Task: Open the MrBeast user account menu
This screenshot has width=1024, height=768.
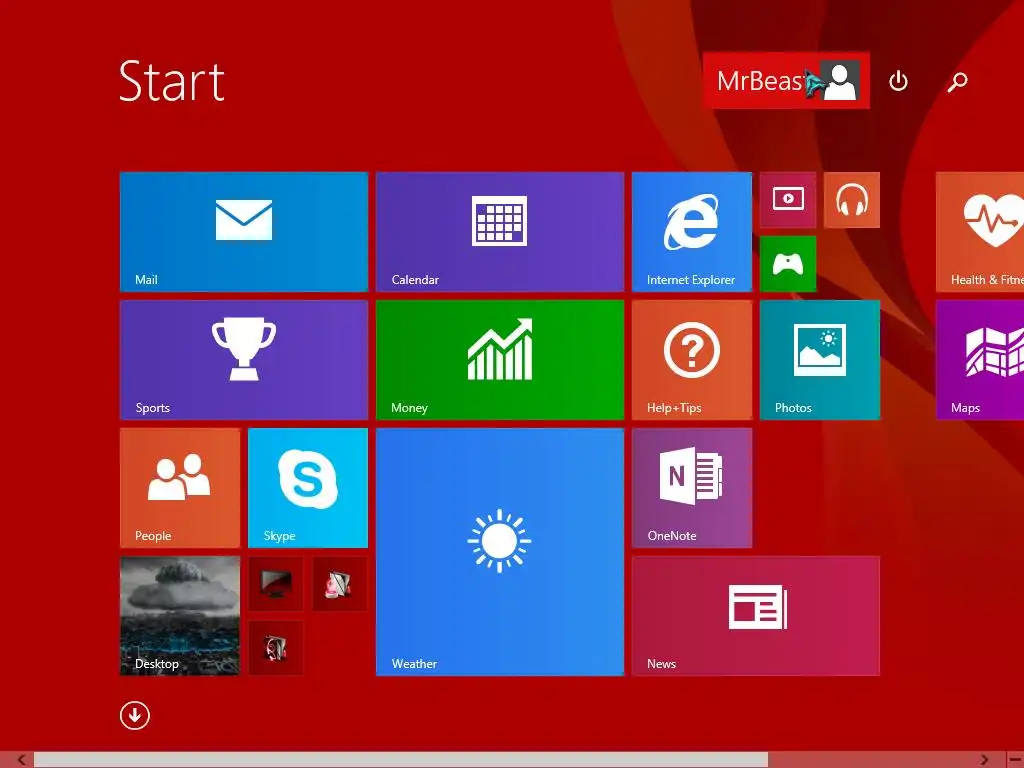Action: pos(786,81)
